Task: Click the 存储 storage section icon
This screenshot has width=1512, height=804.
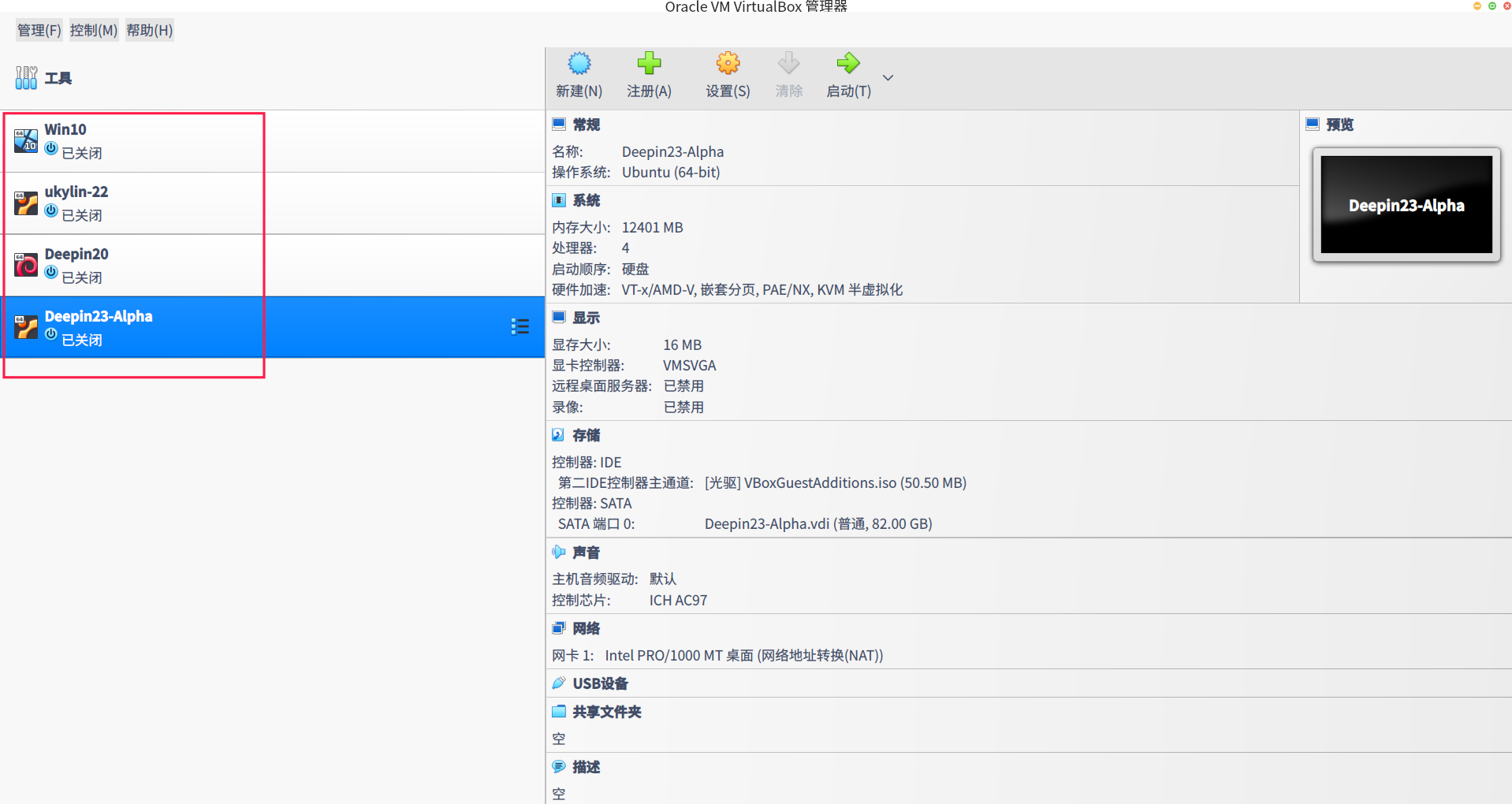Action: [x=559, y=434]
